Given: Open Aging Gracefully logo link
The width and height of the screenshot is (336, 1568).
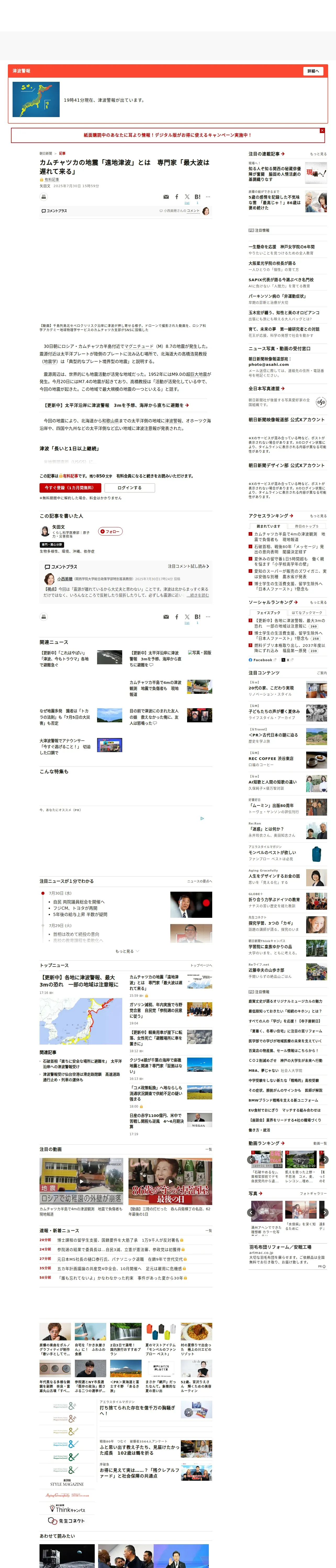Looking at the screenshot, I should click(67, 1495).
